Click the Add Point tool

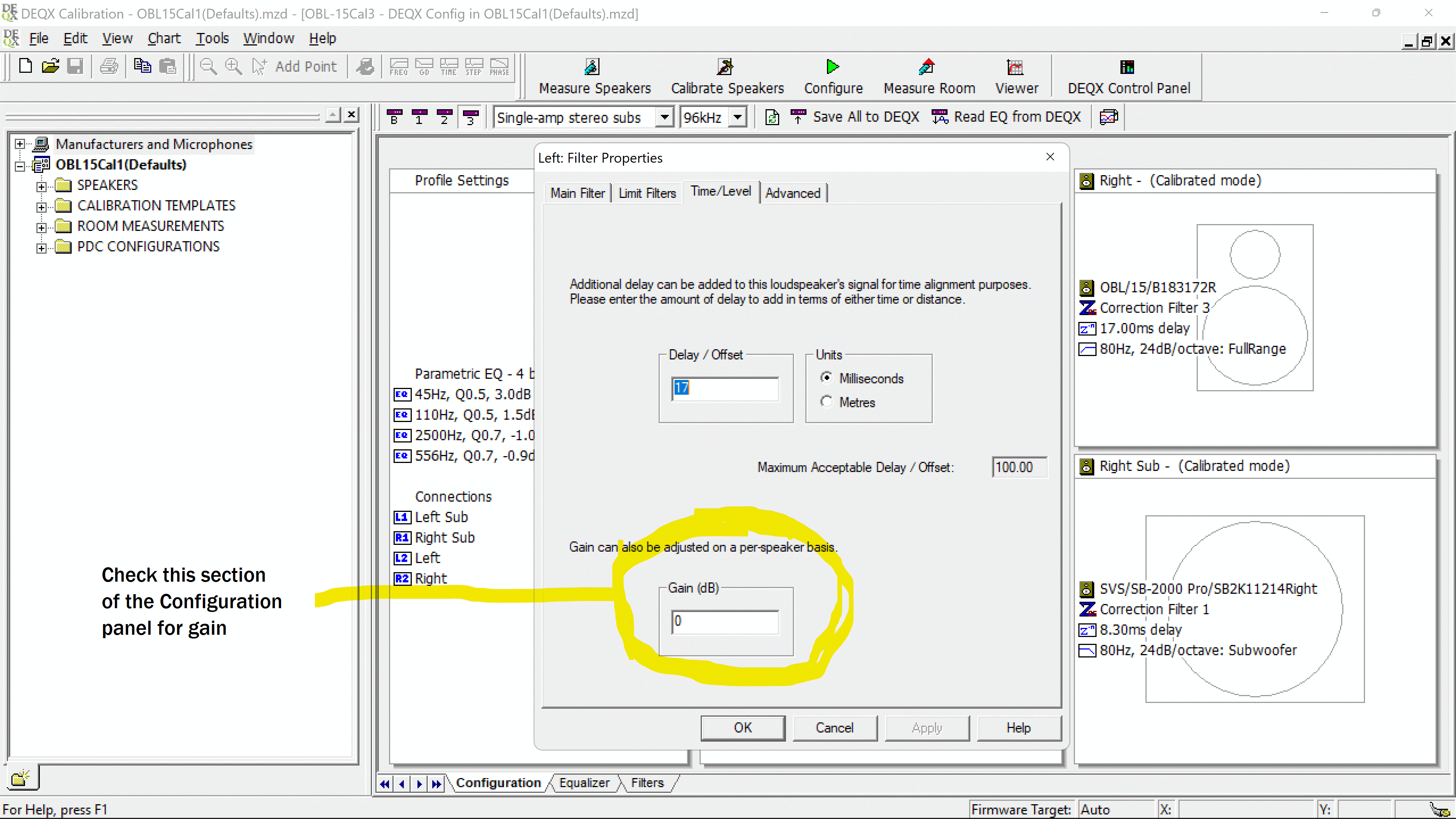coord(295,67)
